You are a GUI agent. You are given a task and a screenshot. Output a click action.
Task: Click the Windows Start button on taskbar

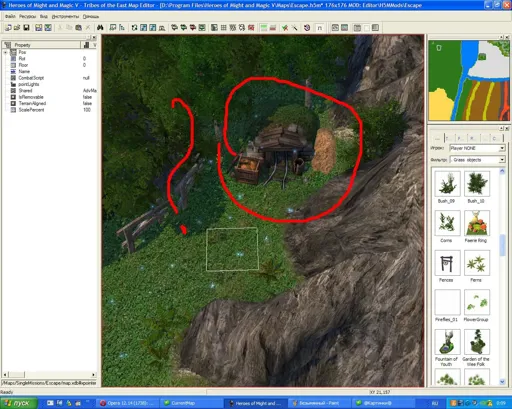pyautogui.click(x=19, y=403)
